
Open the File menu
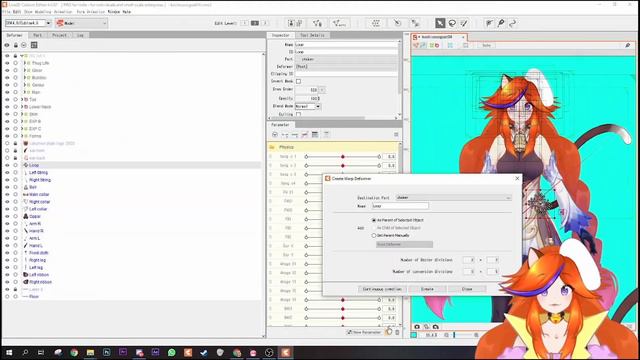point(7,12)
